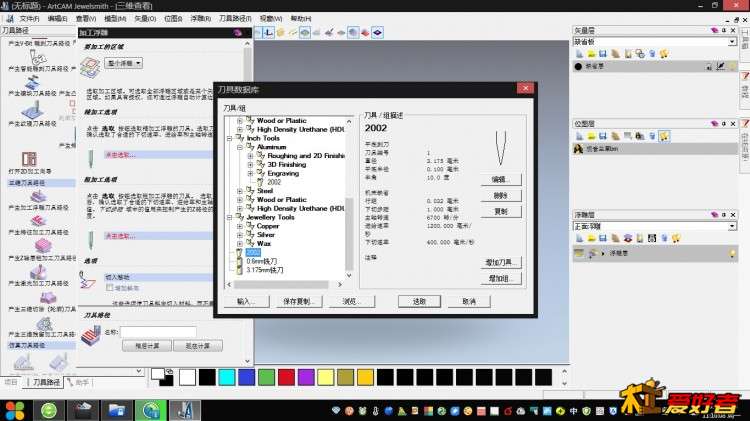Click the 浏览 browse button
Image resolution: width=750 pixels, height=421 pixels.
tap(352, 301)
